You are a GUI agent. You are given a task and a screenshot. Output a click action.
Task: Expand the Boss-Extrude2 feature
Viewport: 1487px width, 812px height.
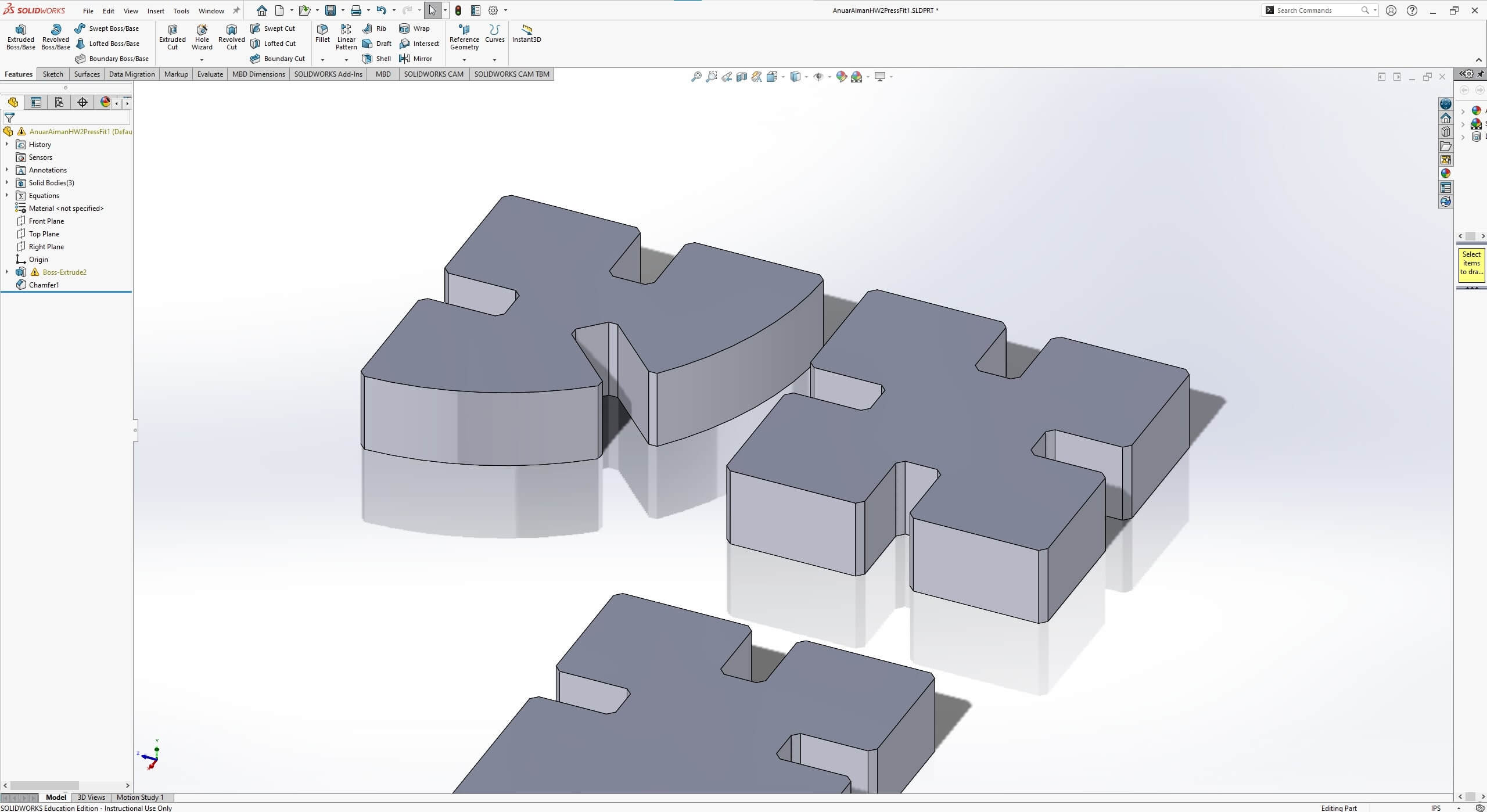pos(7,272)
